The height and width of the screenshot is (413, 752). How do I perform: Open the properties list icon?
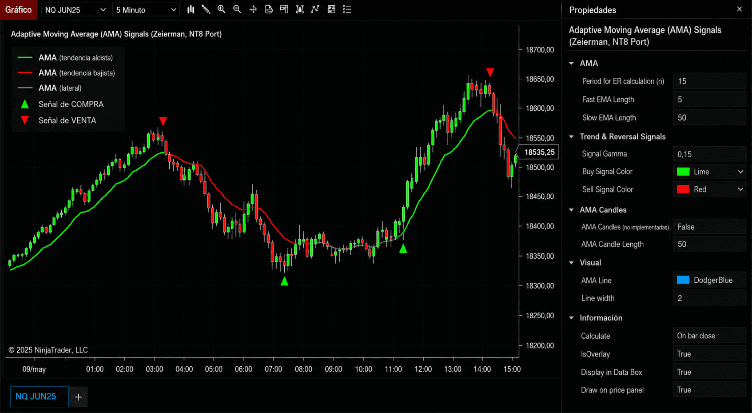(347, 9)
